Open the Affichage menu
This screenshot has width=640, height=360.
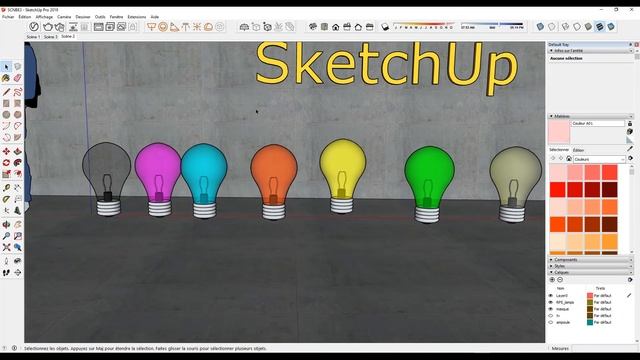tap(44, 17)
